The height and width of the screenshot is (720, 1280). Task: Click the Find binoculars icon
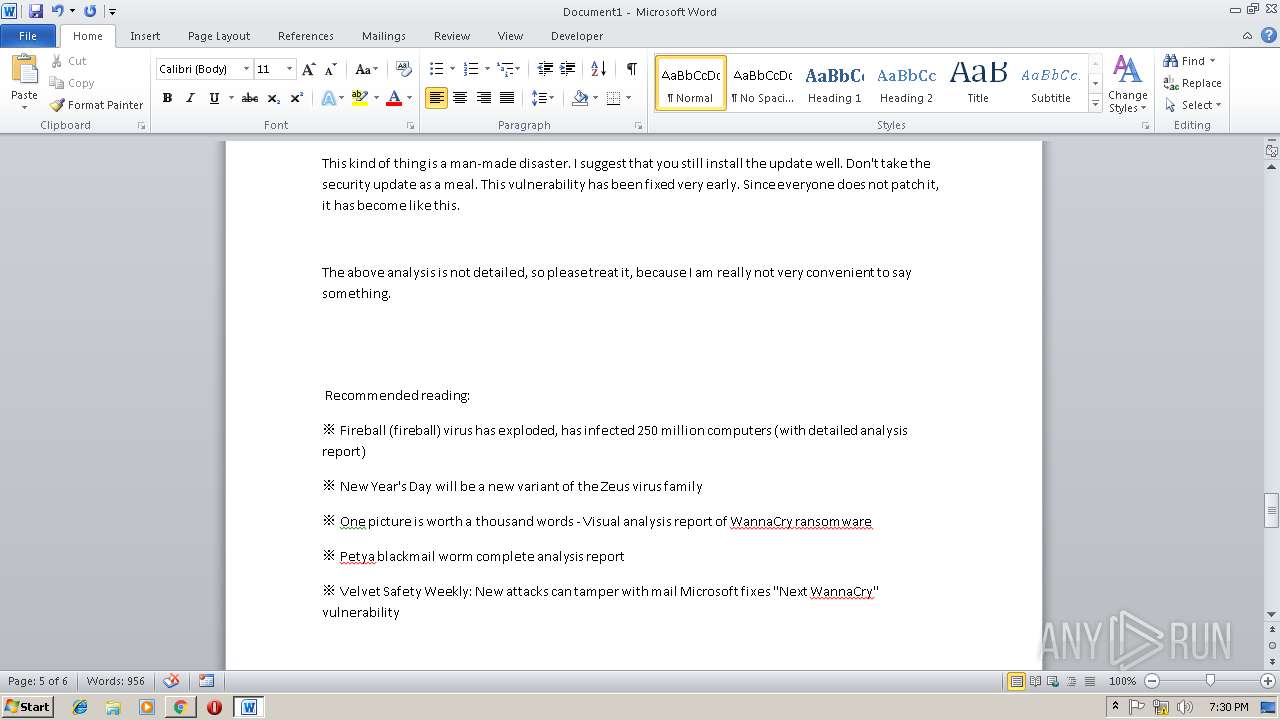tap(1171, 61)
